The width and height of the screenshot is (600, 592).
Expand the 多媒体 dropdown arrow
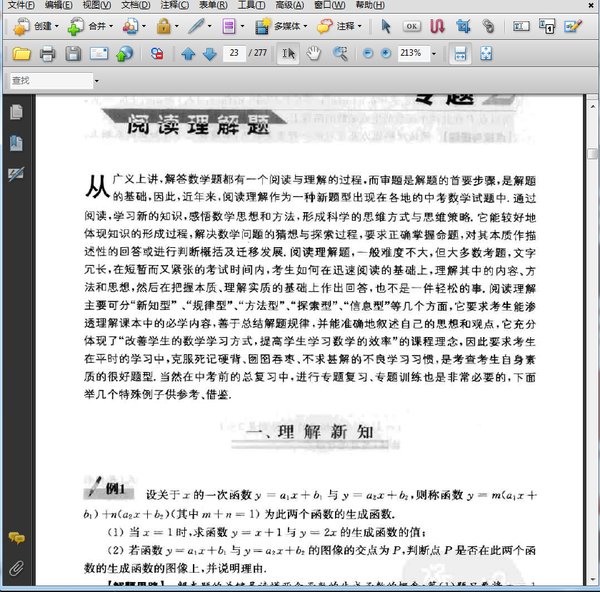[x=305, y=26]
